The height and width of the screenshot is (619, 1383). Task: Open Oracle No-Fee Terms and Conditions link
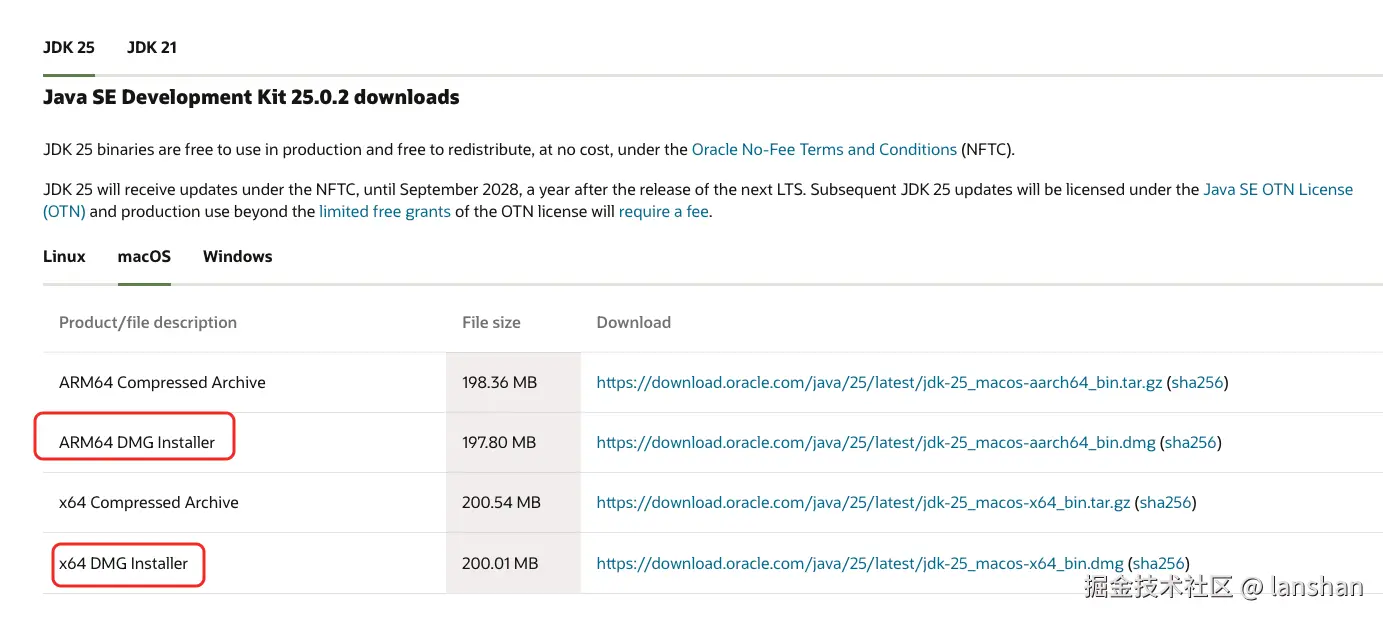tap(824, 150)
